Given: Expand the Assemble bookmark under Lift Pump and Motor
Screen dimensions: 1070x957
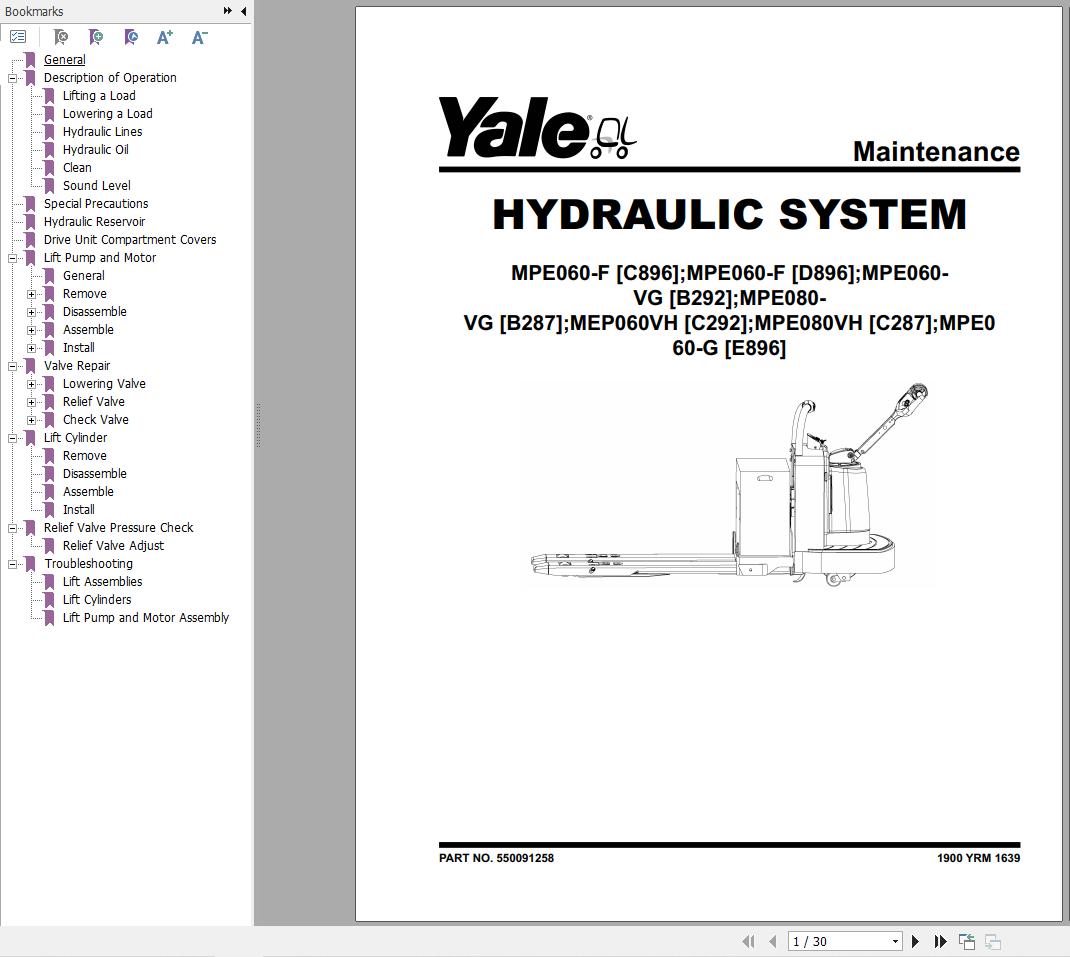Looking at the screenshot, I should [x=31, y=330].
